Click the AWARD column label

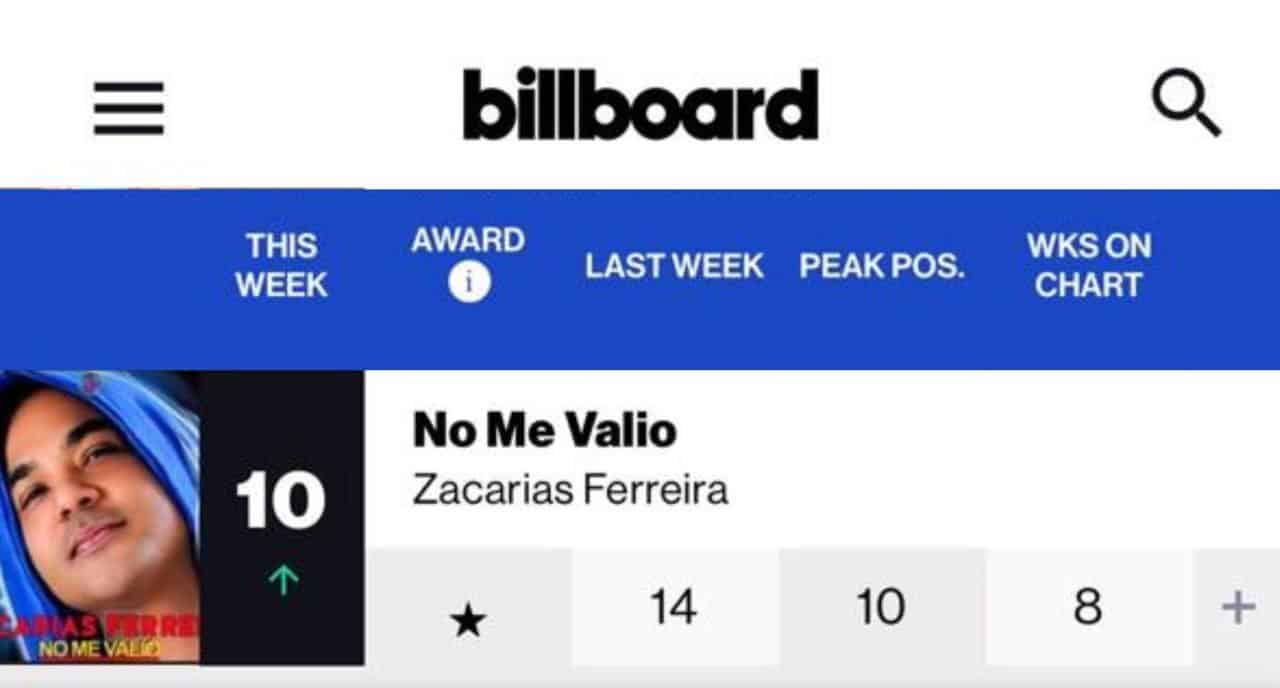pos(468,240)
